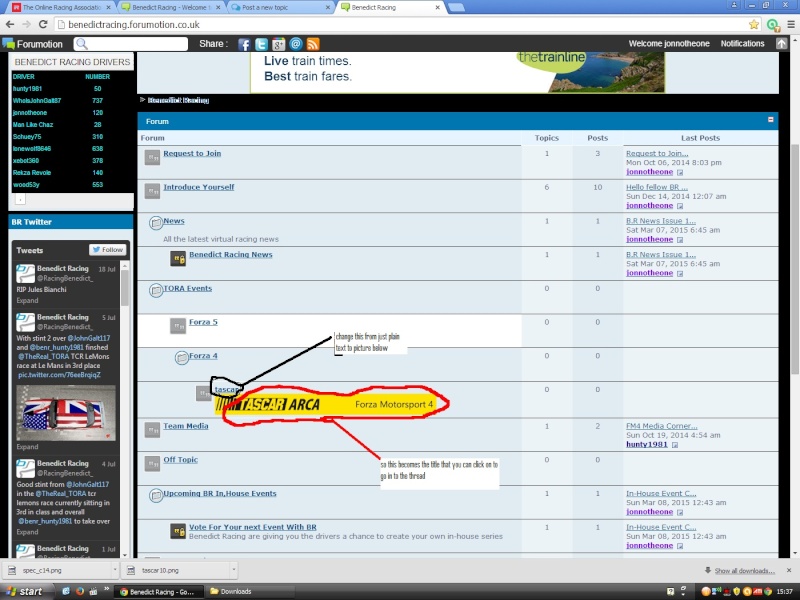Share the forum on Google Plus
This screenshot has width=800, height=600.
coord(279,44)
